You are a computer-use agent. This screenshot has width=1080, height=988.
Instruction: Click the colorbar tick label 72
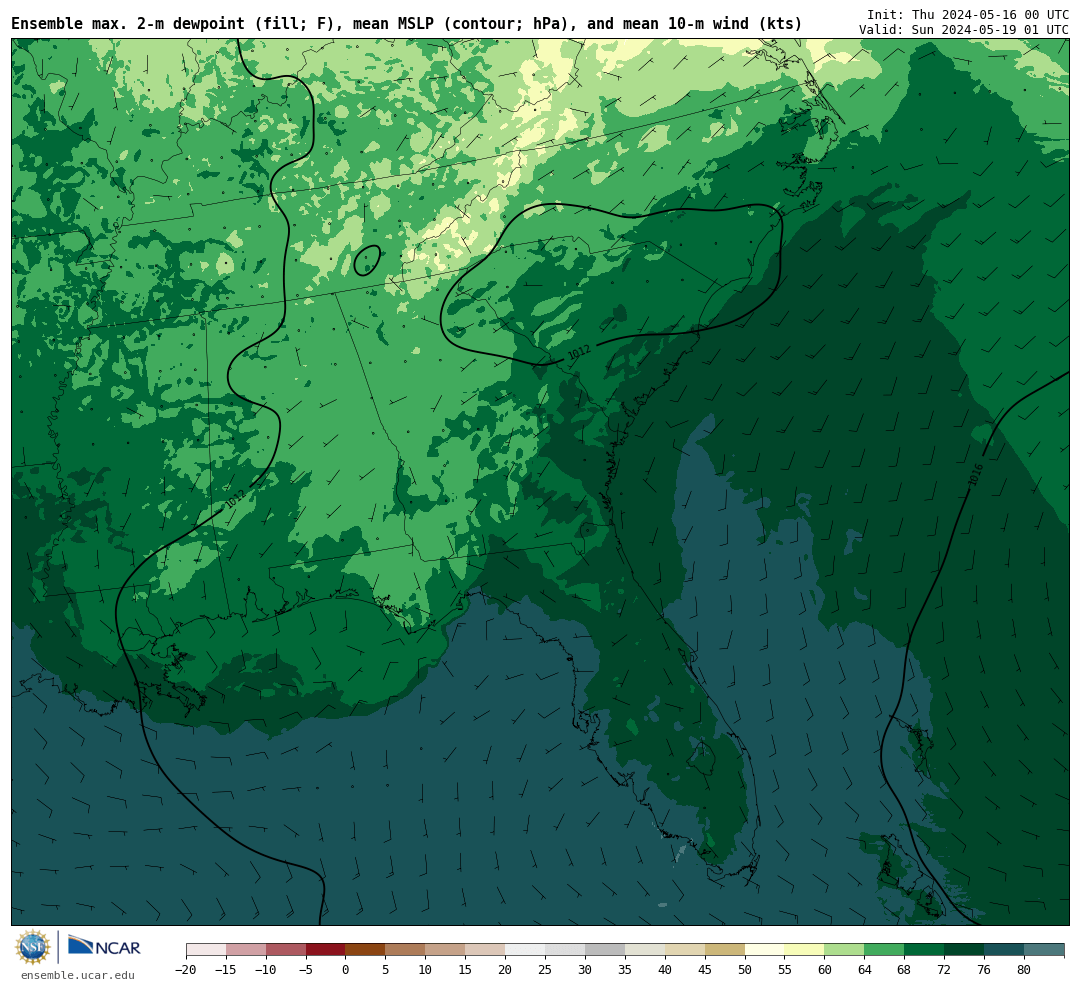click(945, 969)
